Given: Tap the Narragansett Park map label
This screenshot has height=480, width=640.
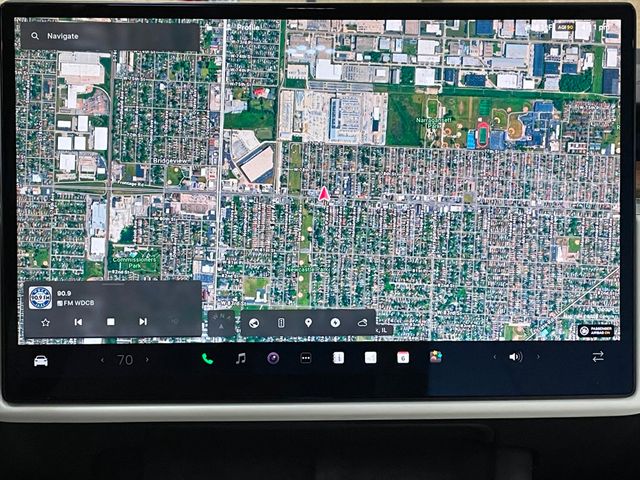Looking at the screenshot, I should 434,122.
